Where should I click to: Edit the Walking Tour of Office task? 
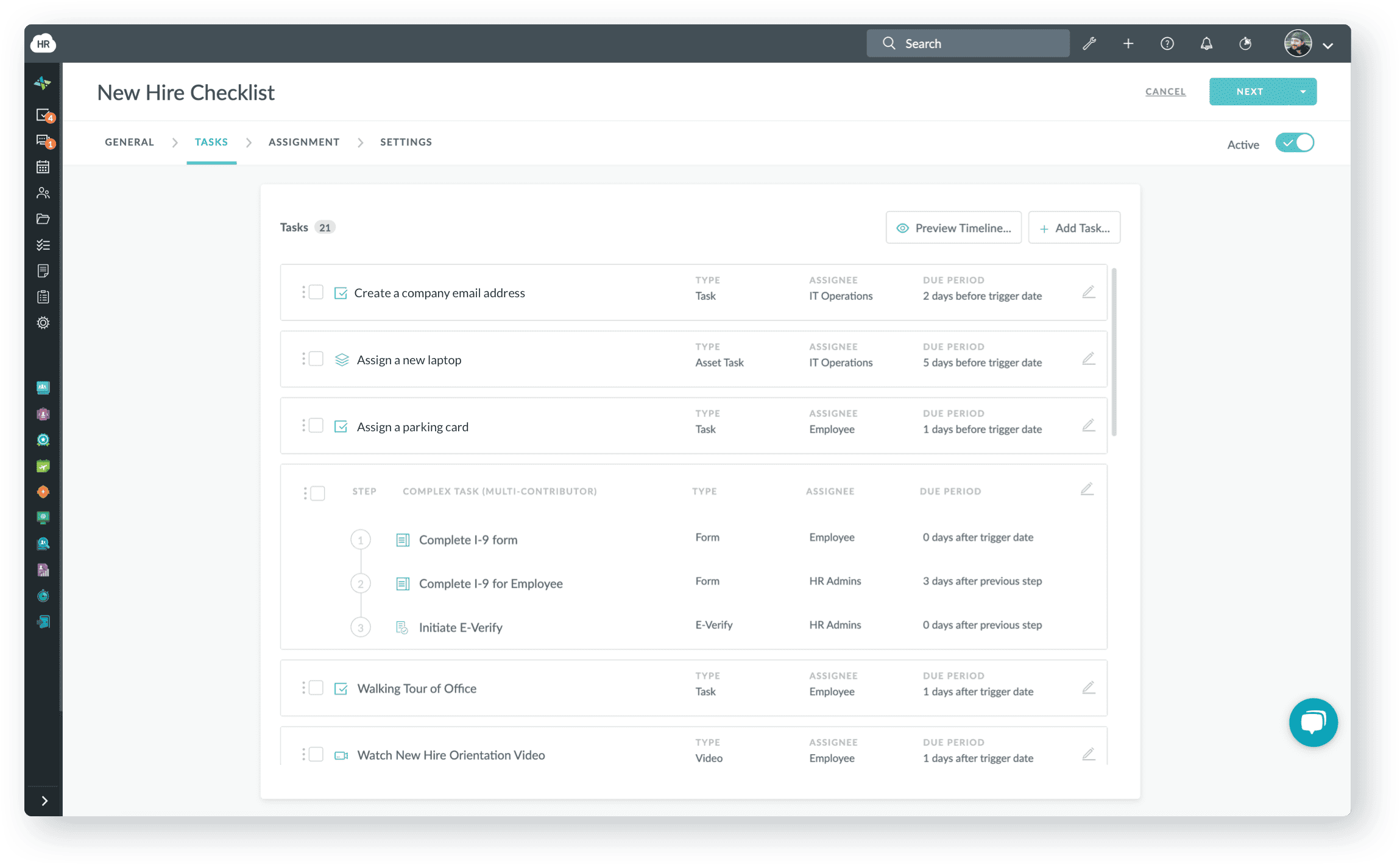pyautogui.click(x=1089, y=688)
